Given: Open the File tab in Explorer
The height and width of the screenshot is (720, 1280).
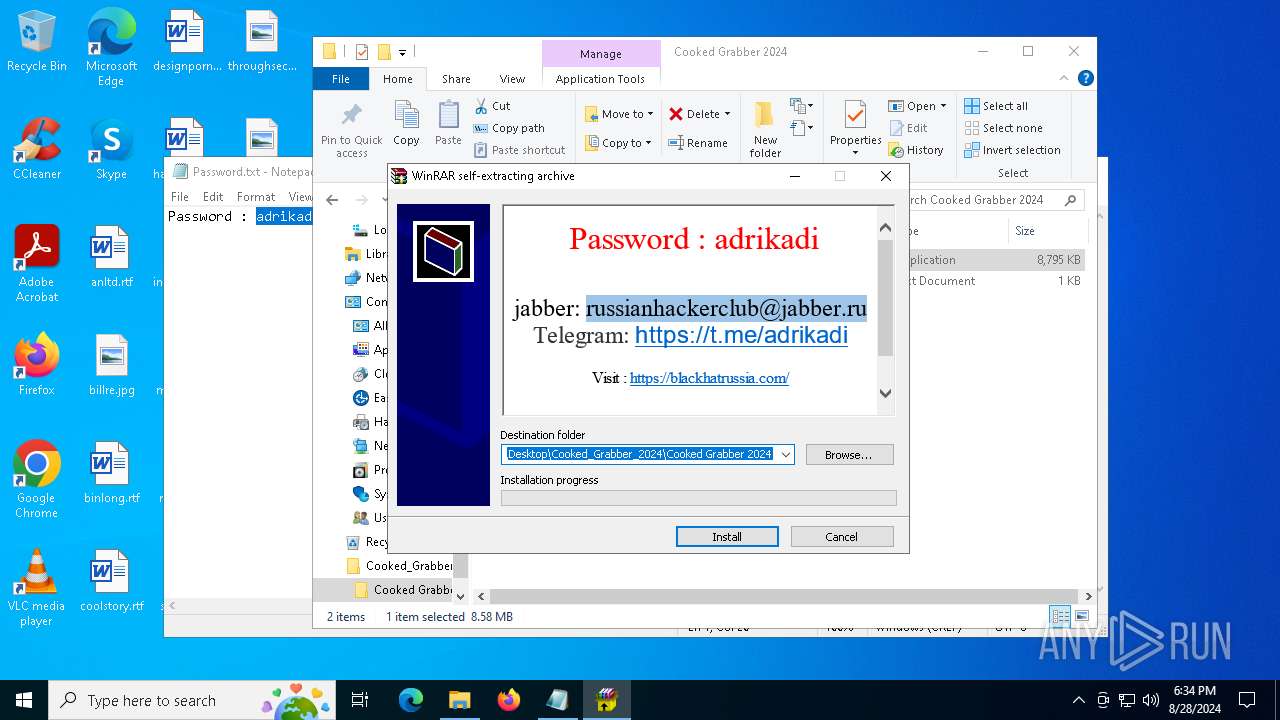Looking at the screenshot, I should point(341,79).
